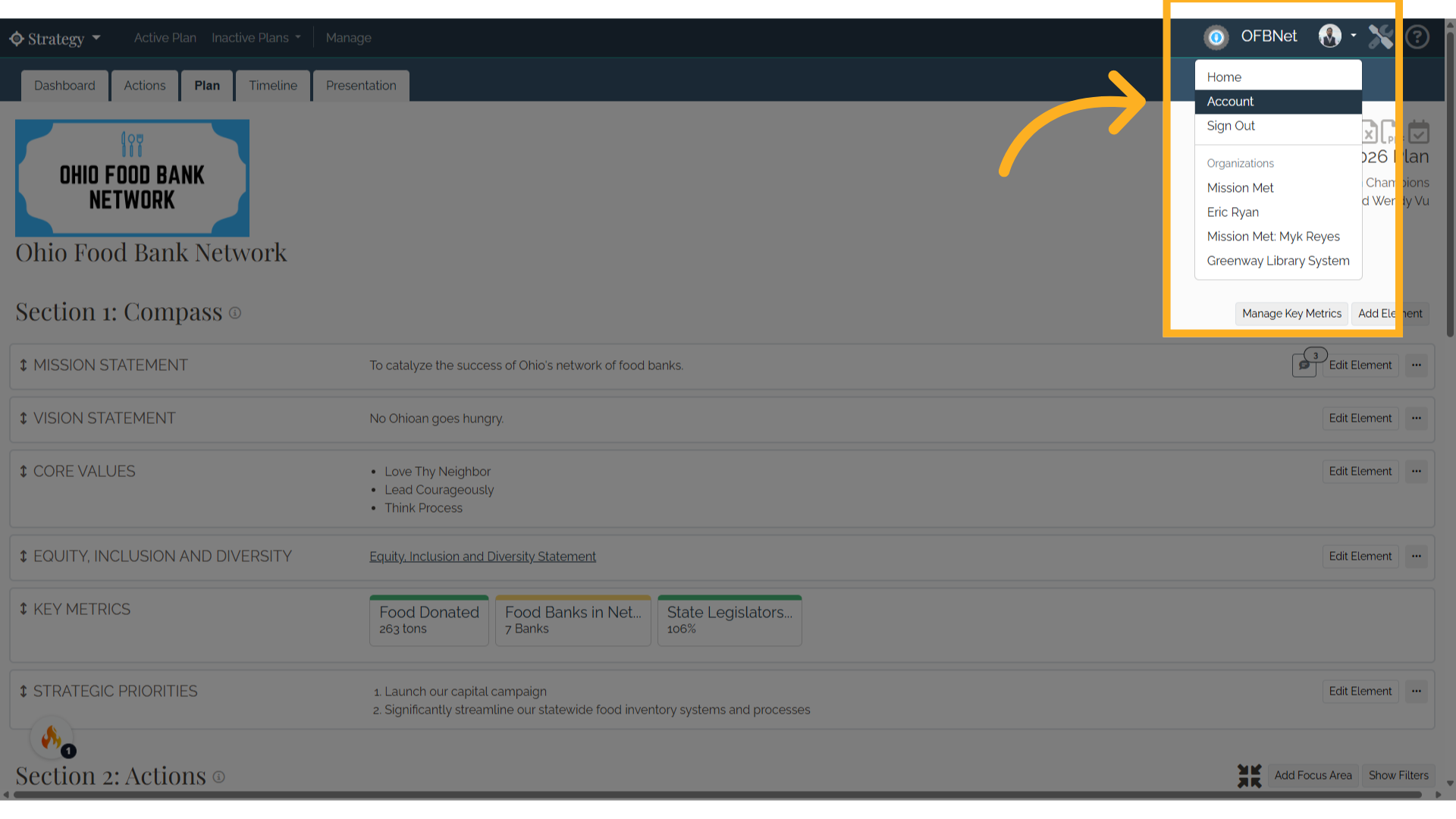Open Equity, Inclusion and Diversity Statement link
Viewport: 1456px width, 819px height.
(x=482, y=557)
